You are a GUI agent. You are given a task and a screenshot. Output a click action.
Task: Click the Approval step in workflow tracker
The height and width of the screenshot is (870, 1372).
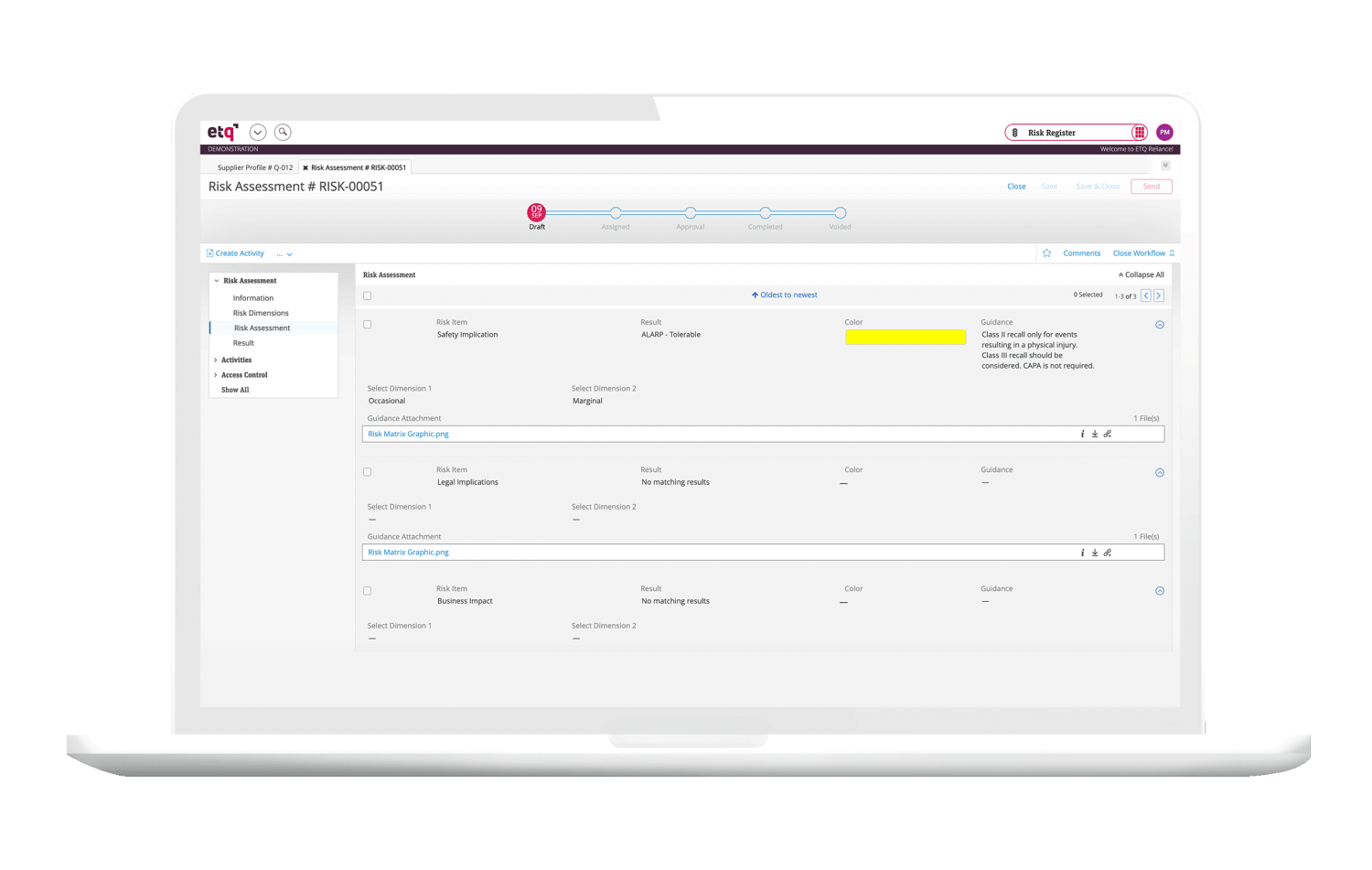(691, 213)
